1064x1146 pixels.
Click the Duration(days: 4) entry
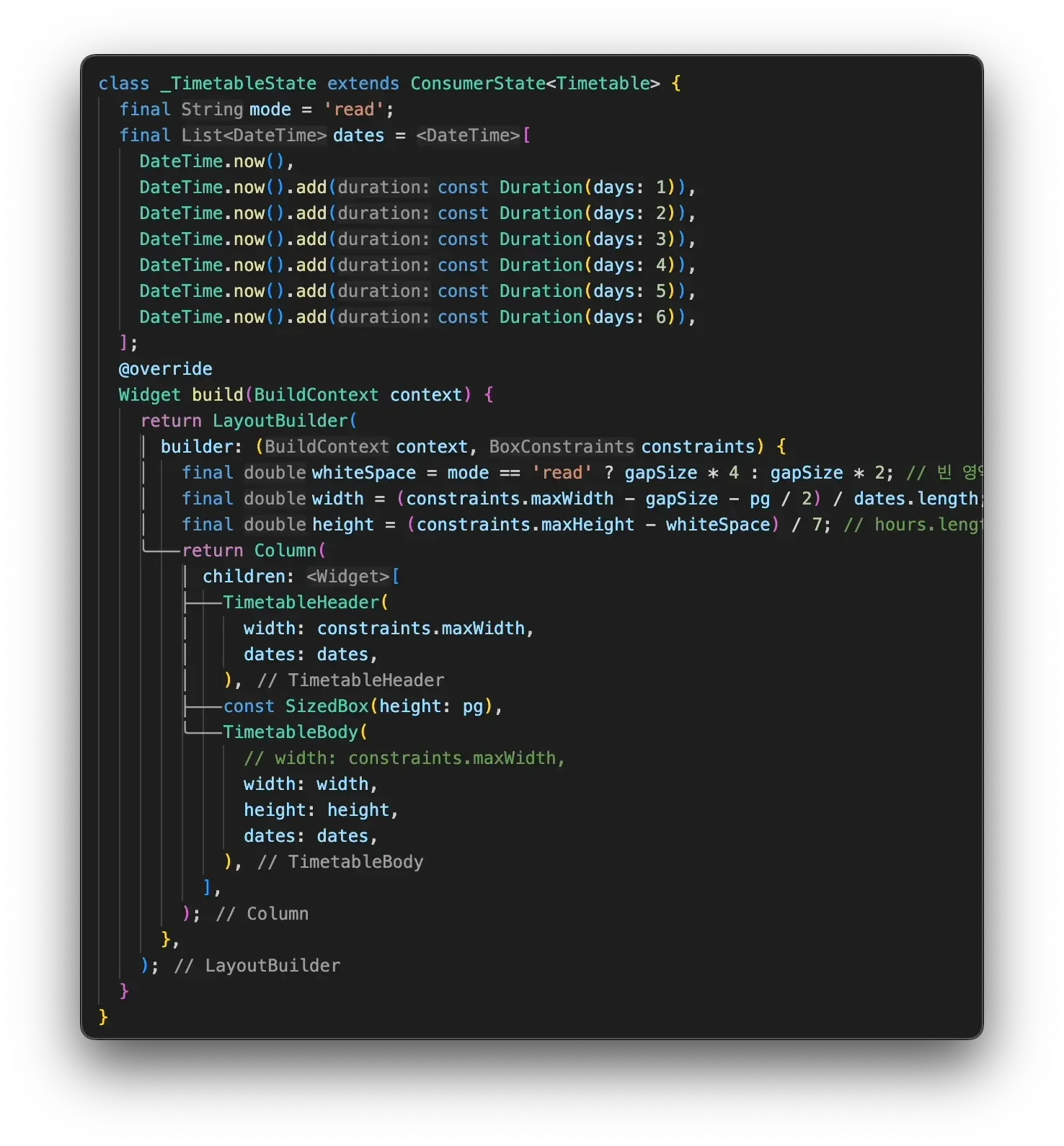[x=587, y=265]
